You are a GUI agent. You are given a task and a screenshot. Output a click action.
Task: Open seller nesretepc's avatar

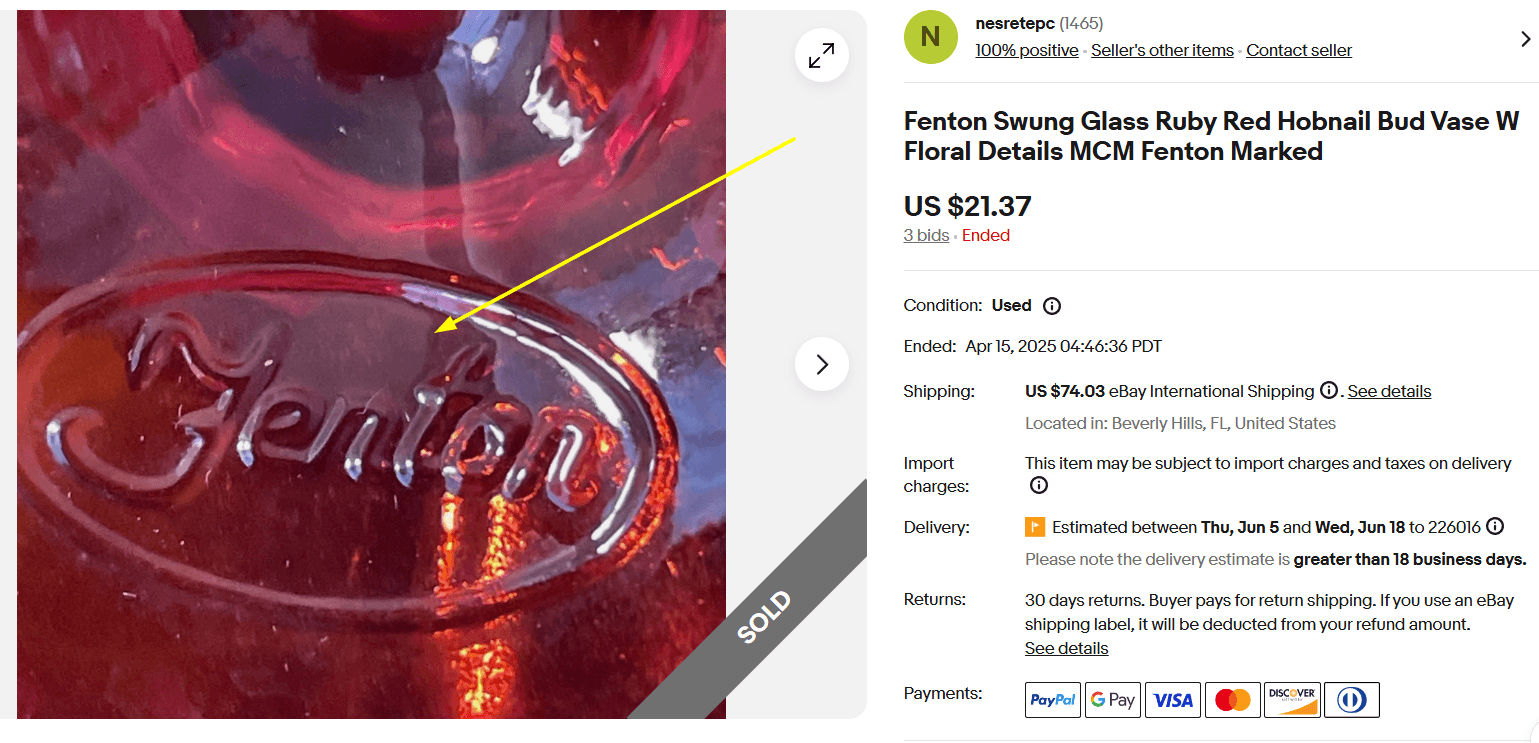930,36
